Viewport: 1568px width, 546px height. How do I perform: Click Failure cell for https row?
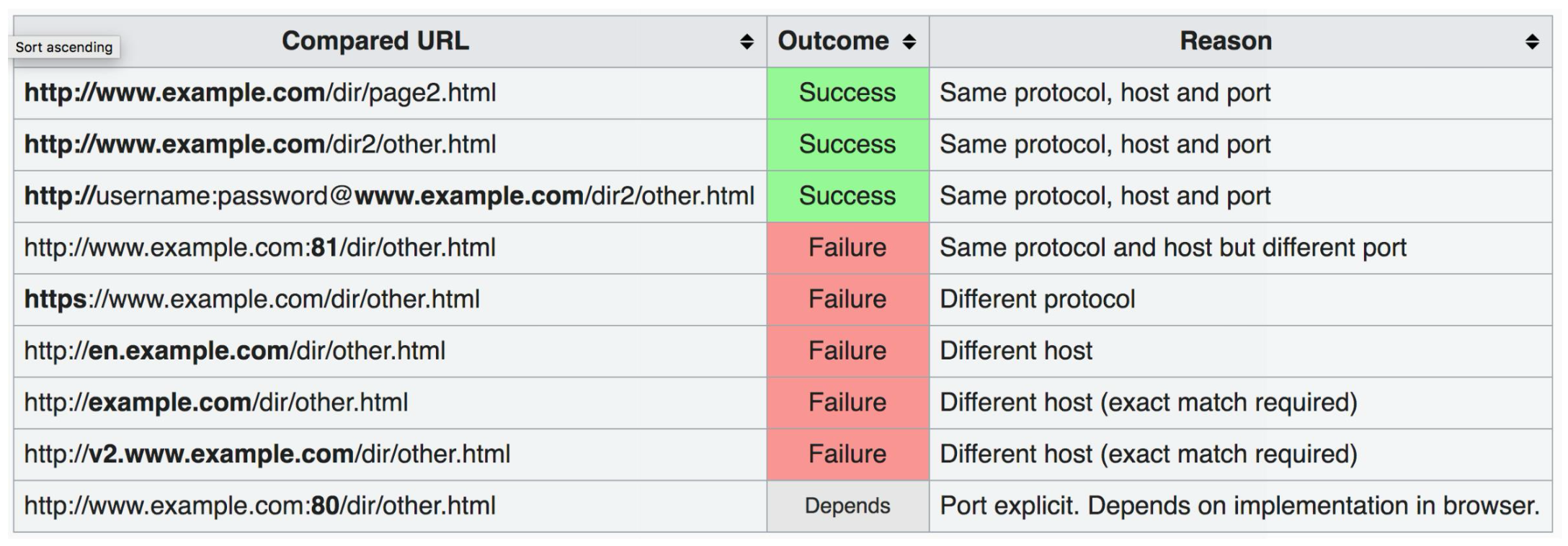click(848, 300)
